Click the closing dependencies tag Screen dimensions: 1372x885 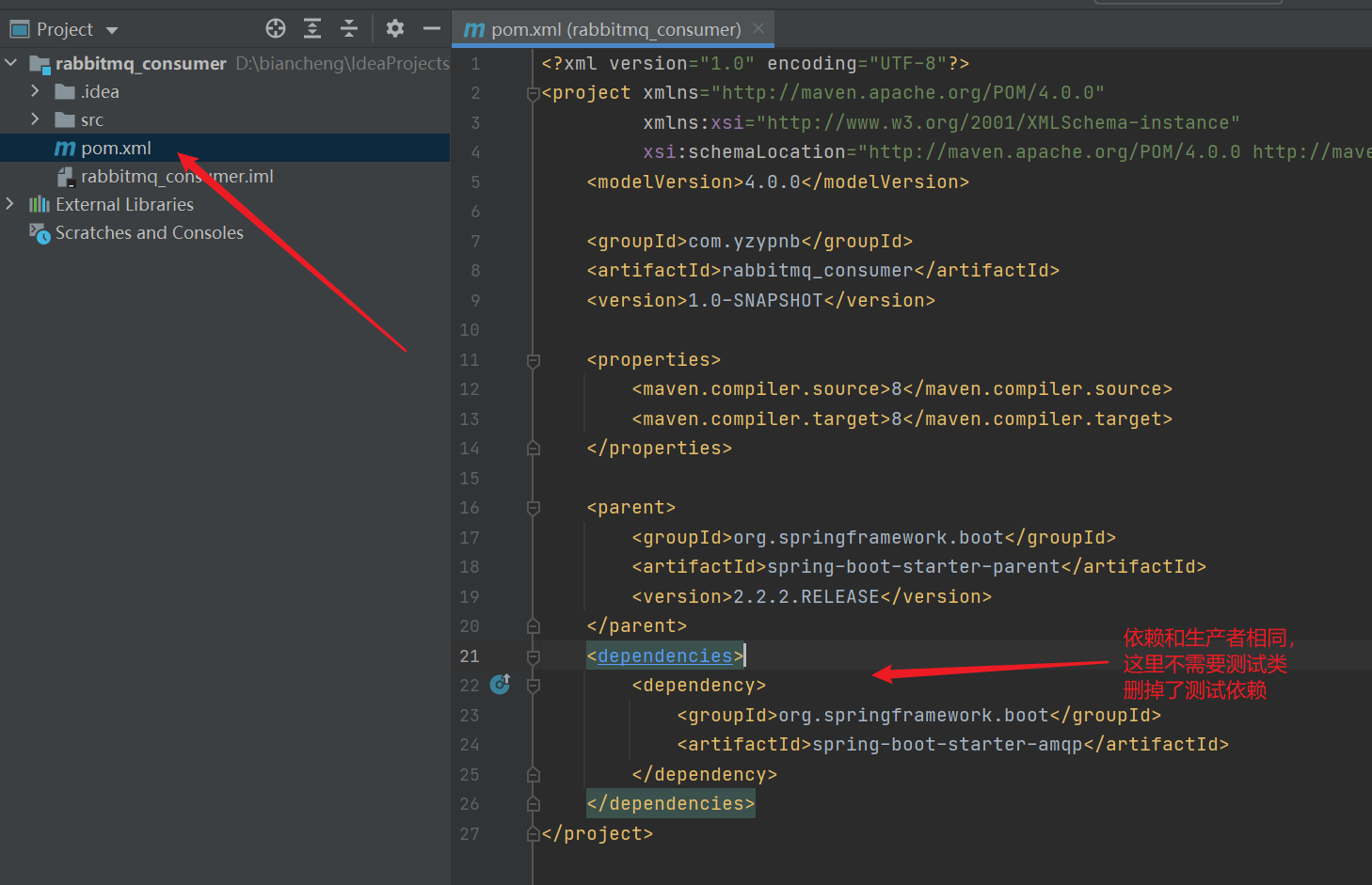(x=671, y=803)
